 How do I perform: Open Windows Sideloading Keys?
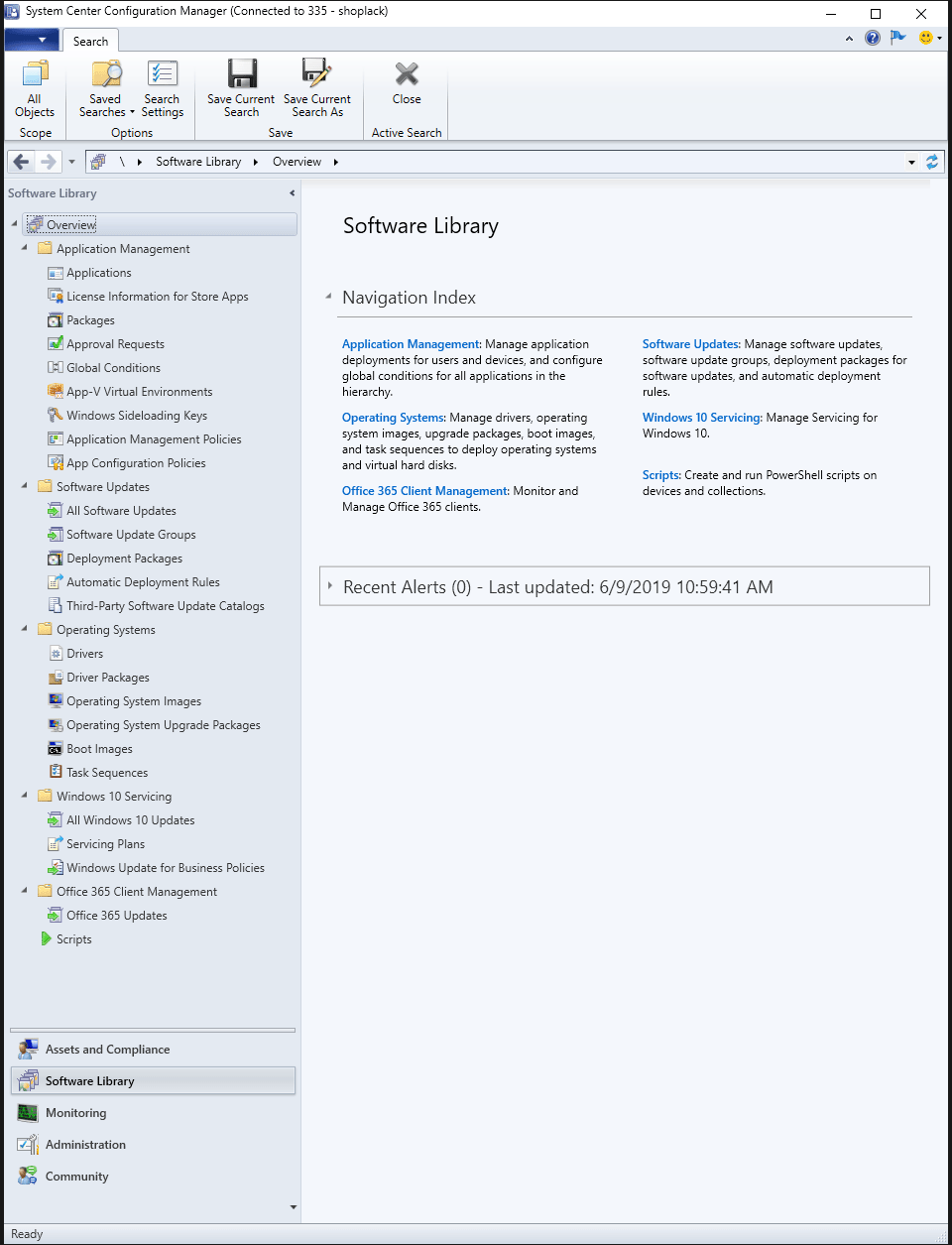click(137, 416)
